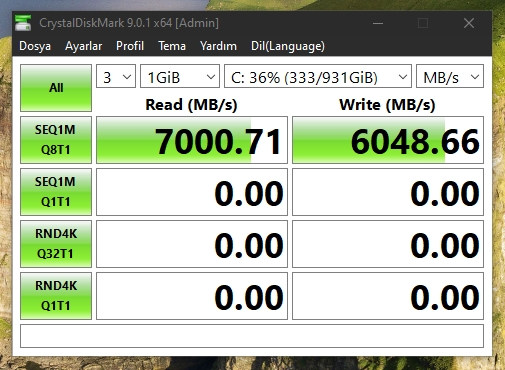Start the SEQ1M Q8T1 test
The height and width of the screenshot is (370, 505).
point(56,140)
